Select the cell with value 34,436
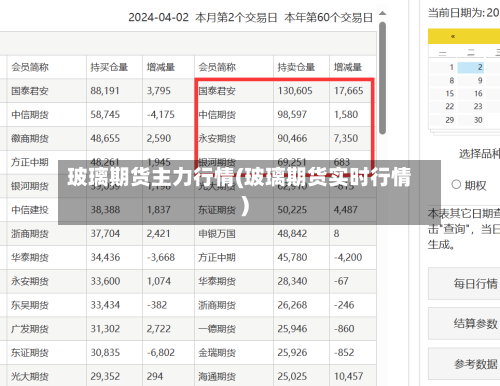This screenshot has width=500, height=386. (x=115, y=257)
